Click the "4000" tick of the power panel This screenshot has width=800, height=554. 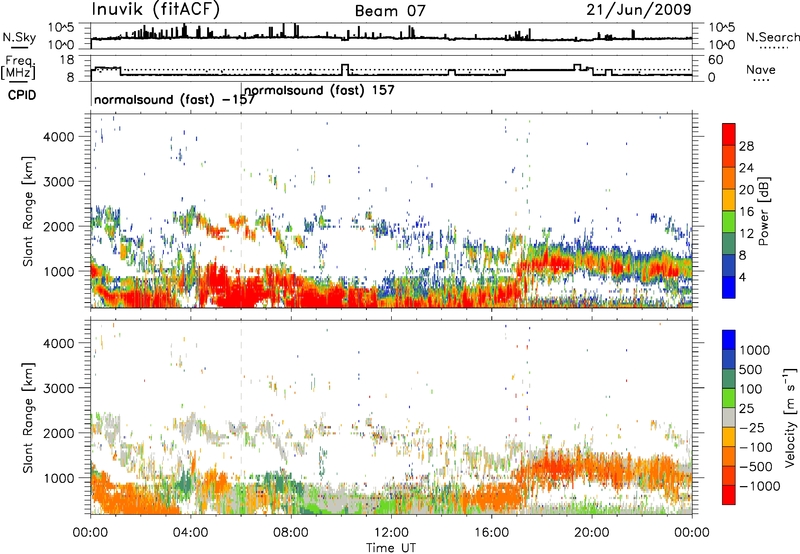point(58,137)
